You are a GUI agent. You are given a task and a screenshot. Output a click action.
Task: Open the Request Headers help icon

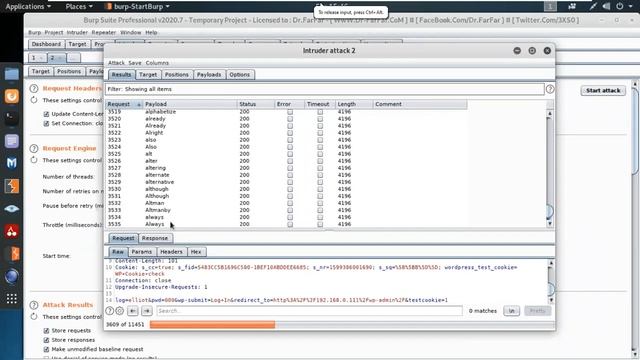[34, 88]
